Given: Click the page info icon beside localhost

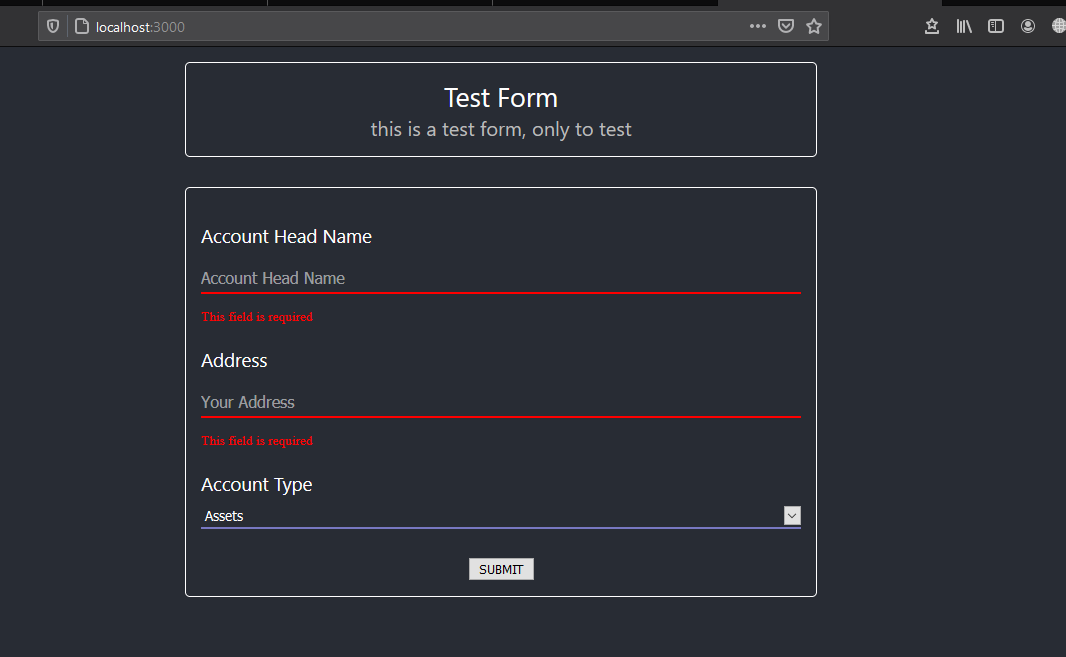Looking at the screenshot, I should [x=82, y=27].
